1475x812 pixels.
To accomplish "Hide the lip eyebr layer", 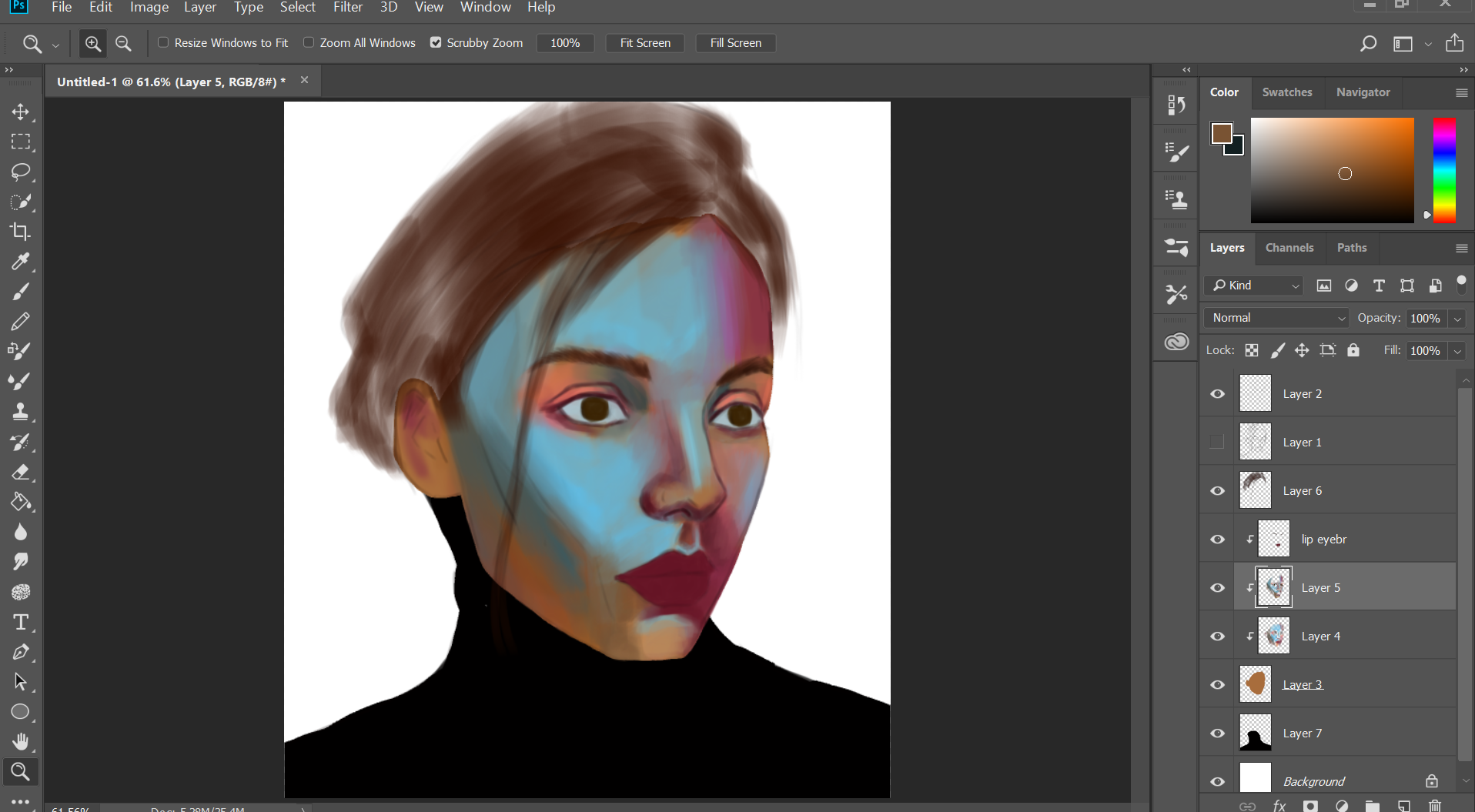I will coord(1217,540).
